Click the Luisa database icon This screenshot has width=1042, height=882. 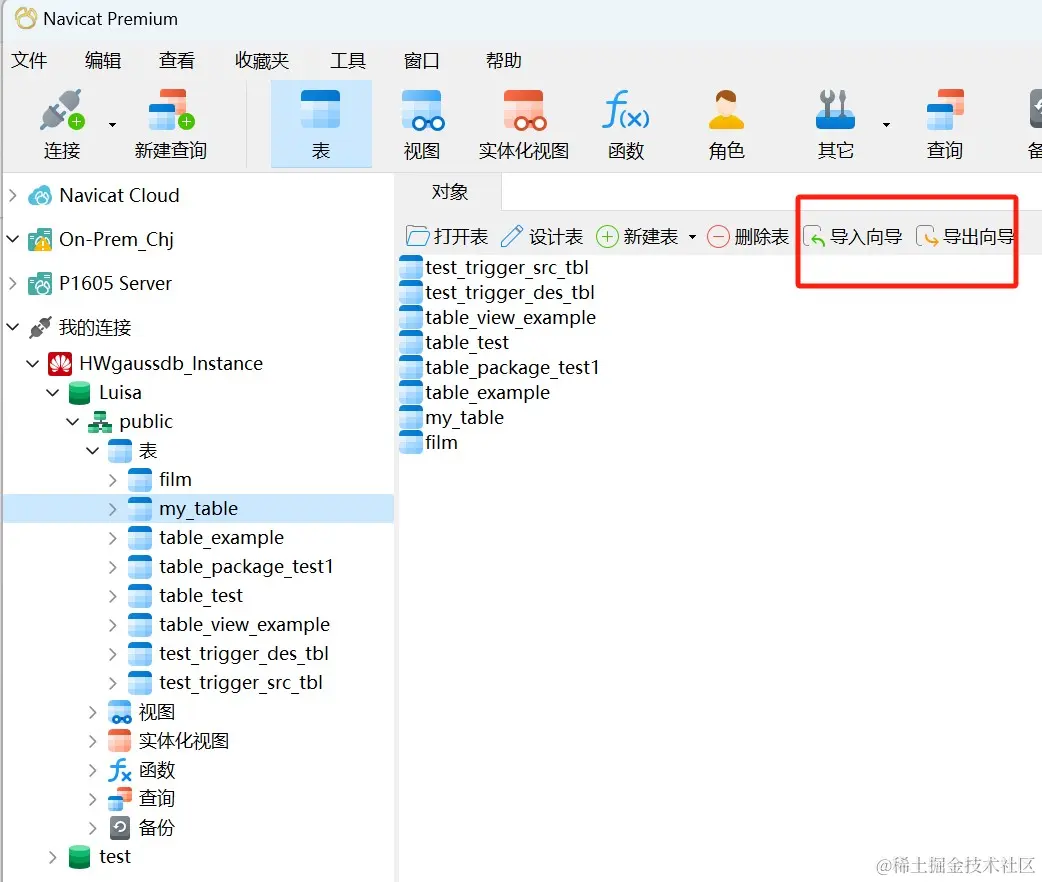(80, 393)
